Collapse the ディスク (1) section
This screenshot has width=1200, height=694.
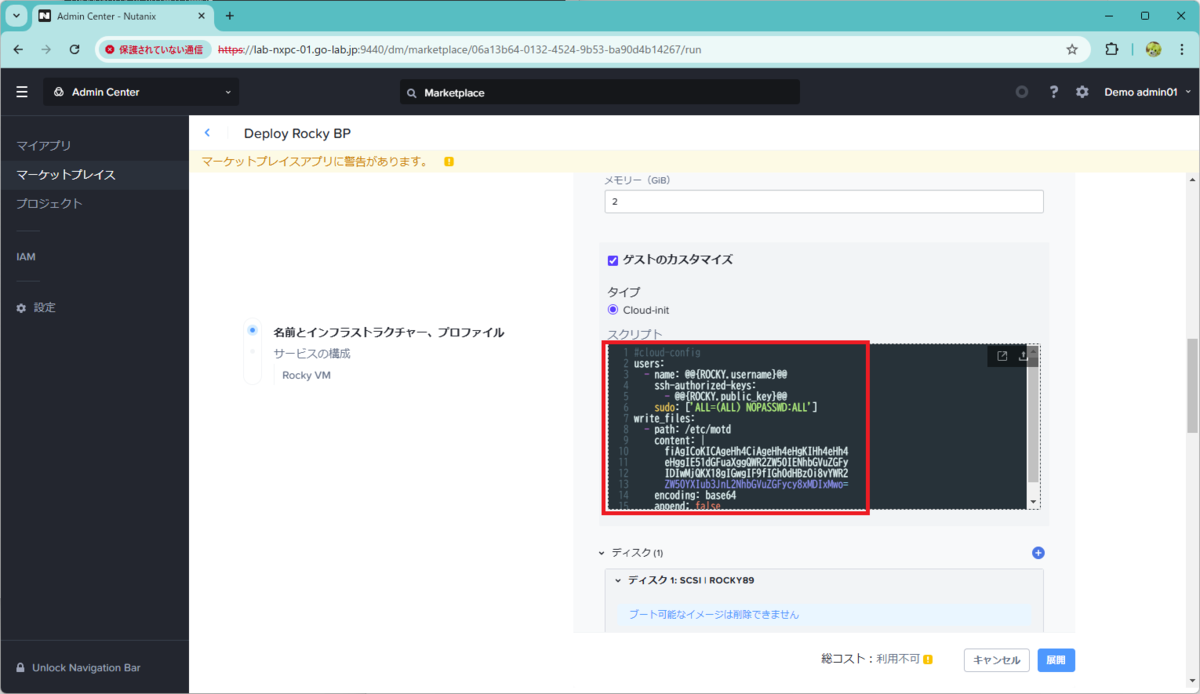click(602, 553)
